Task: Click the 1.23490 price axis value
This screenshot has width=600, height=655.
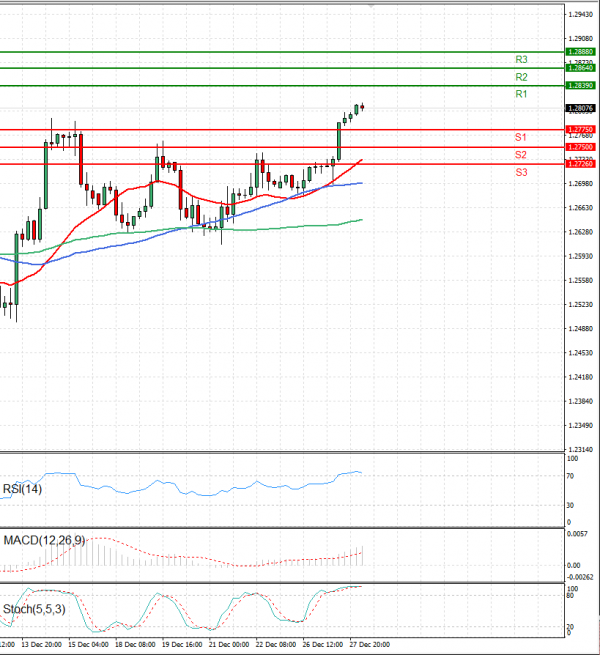Action: (581, 426)
